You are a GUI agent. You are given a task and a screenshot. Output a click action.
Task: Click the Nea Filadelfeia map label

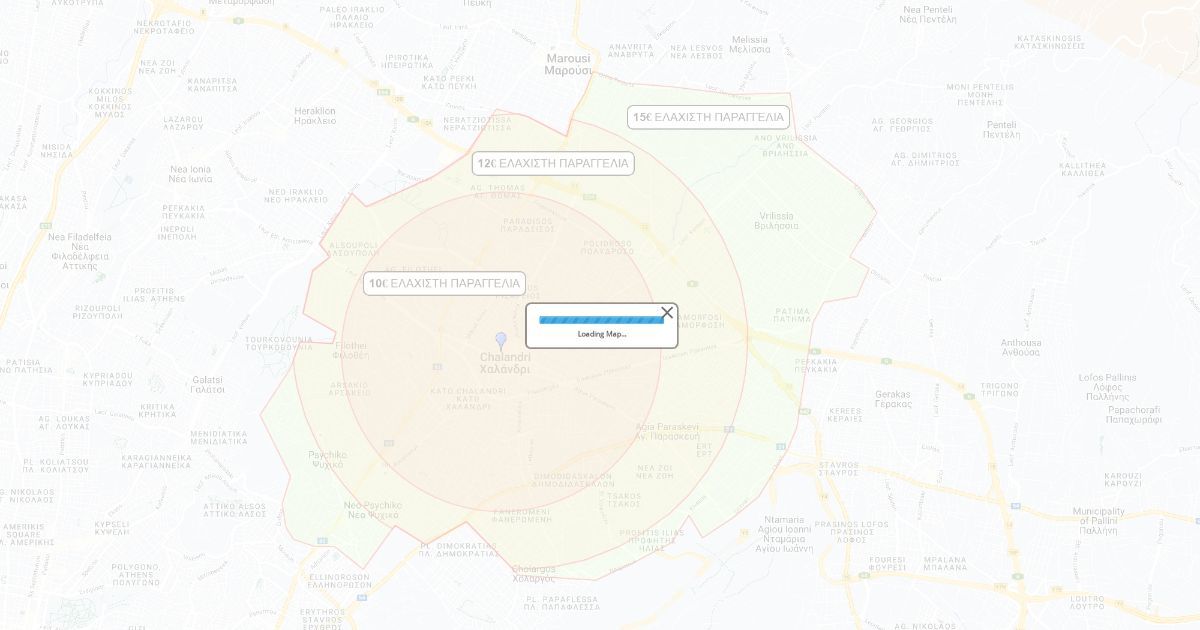pos(80,251)
